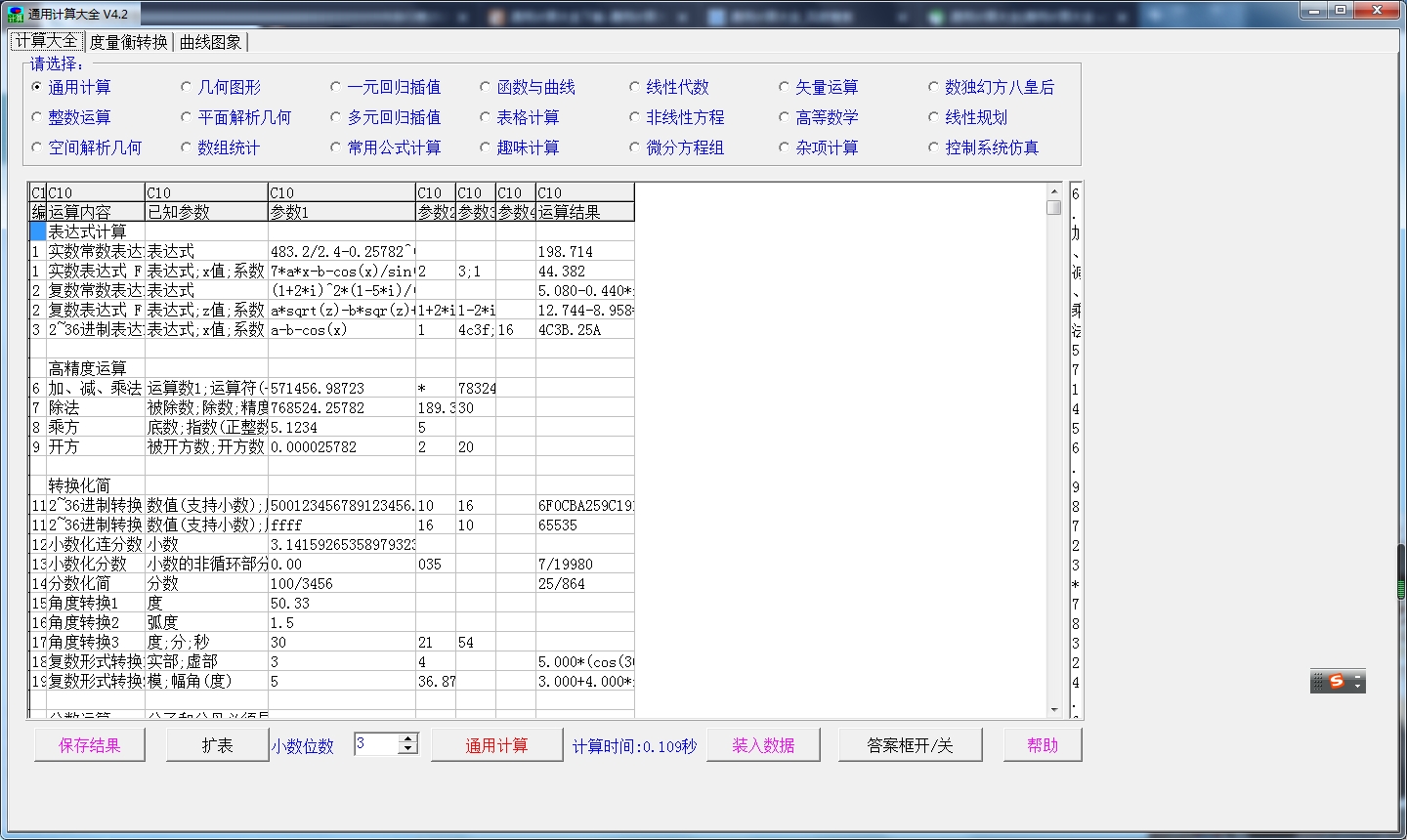The width and height of the screenshot is (1407, 840).
Task: Click the 通用计算 button
Action: 496,745
